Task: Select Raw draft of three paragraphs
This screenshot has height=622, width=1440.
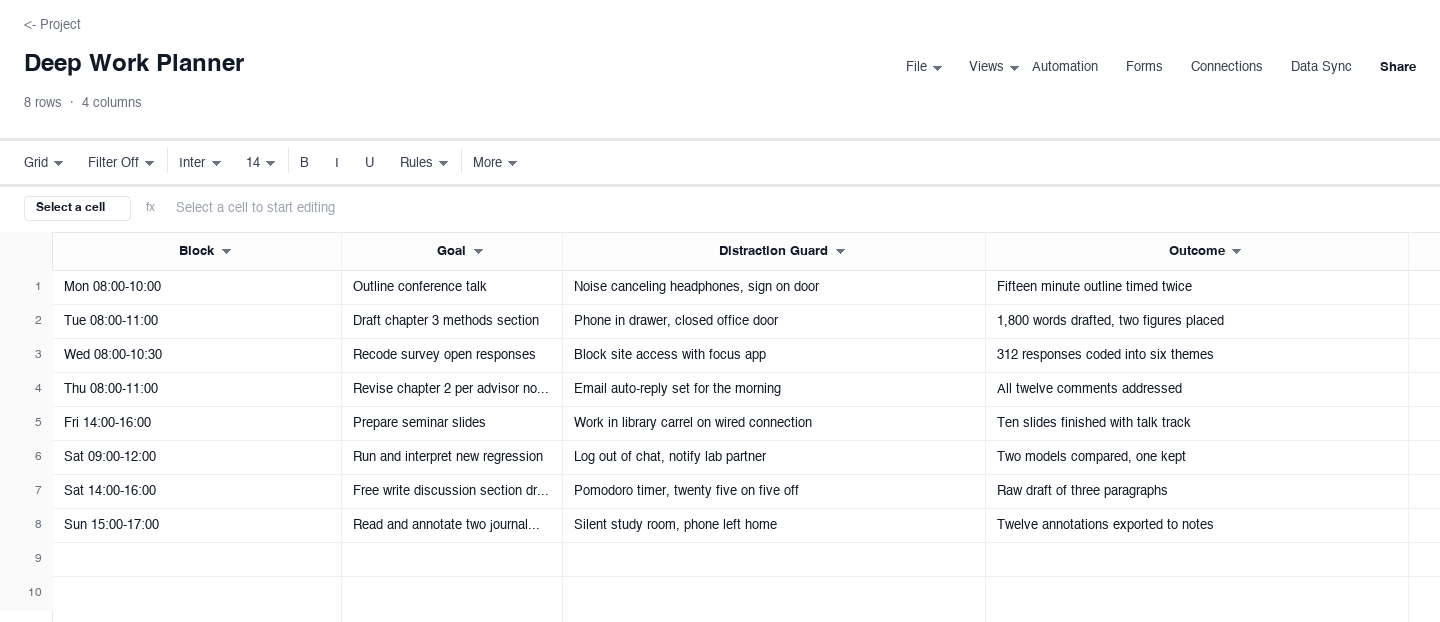Action: pos(1197,491)
